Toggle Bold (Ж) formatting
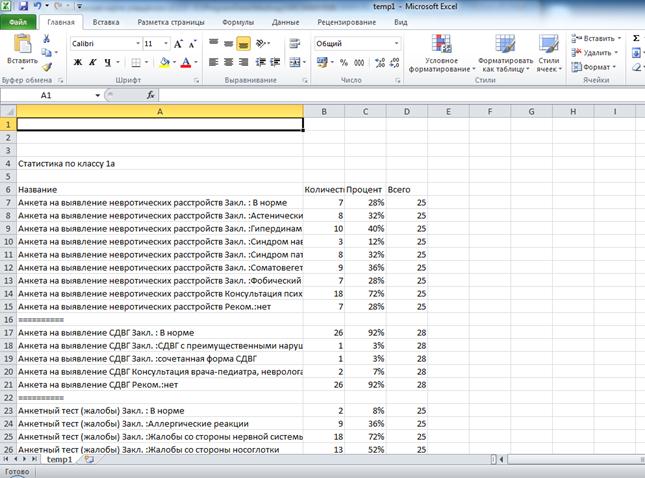645x478 pixels. [78, 62]
